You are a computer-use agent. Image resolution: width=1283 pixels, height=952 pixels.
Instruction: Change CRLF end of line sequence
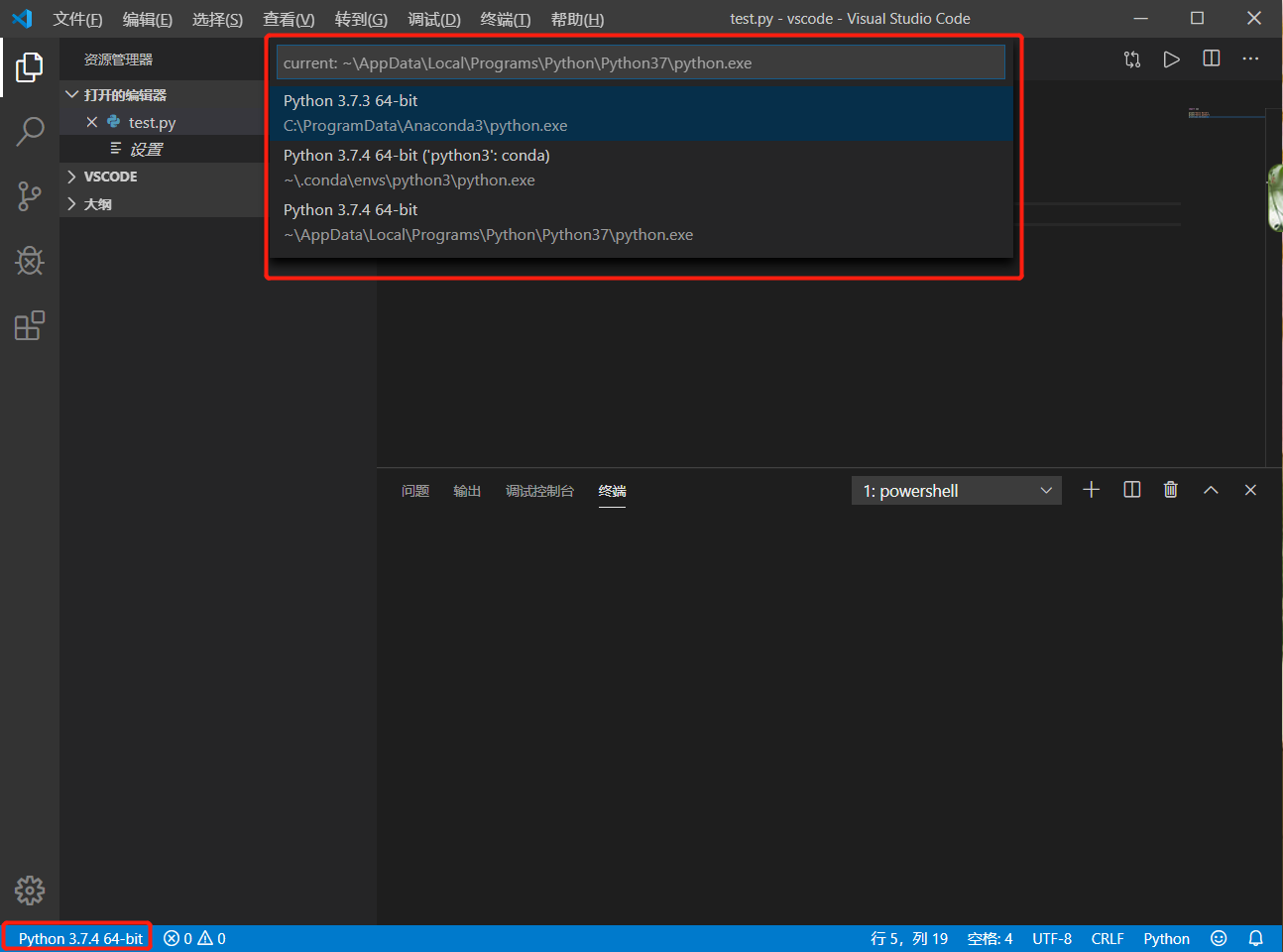[x=1108, y=938]
